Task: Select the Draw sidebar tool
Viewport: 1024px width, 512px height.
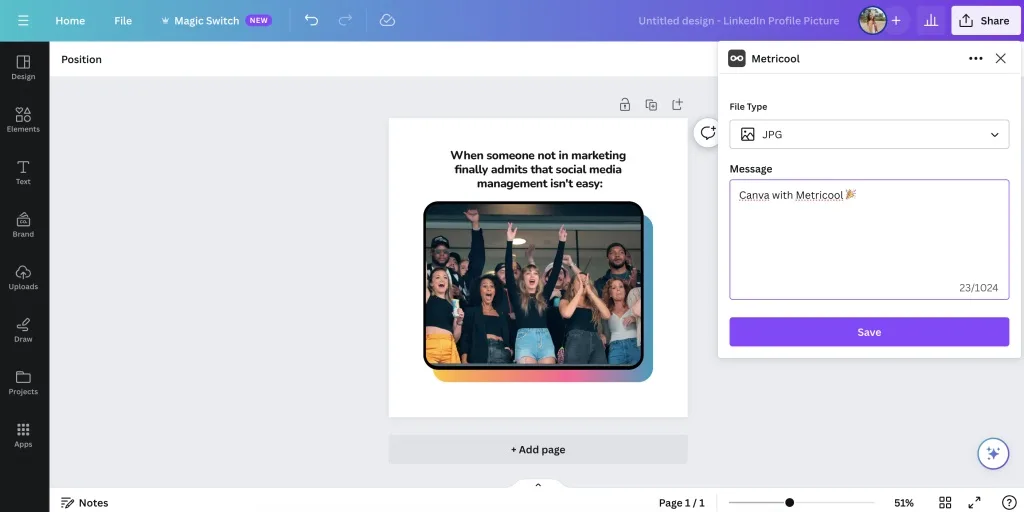Action: 23,330
